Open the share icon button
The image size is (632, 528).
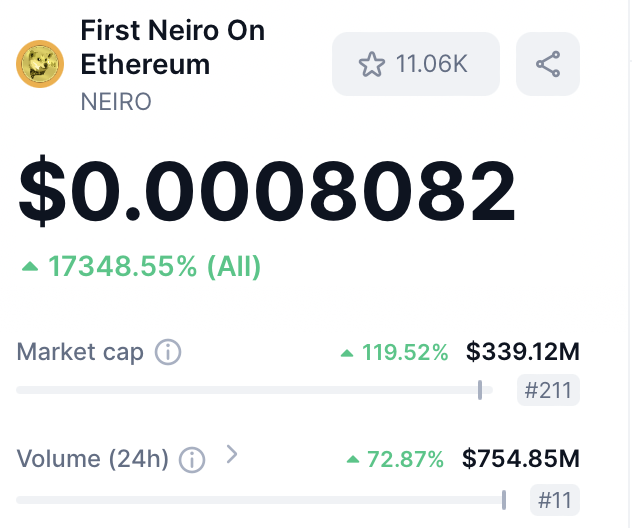click(548, 64)
